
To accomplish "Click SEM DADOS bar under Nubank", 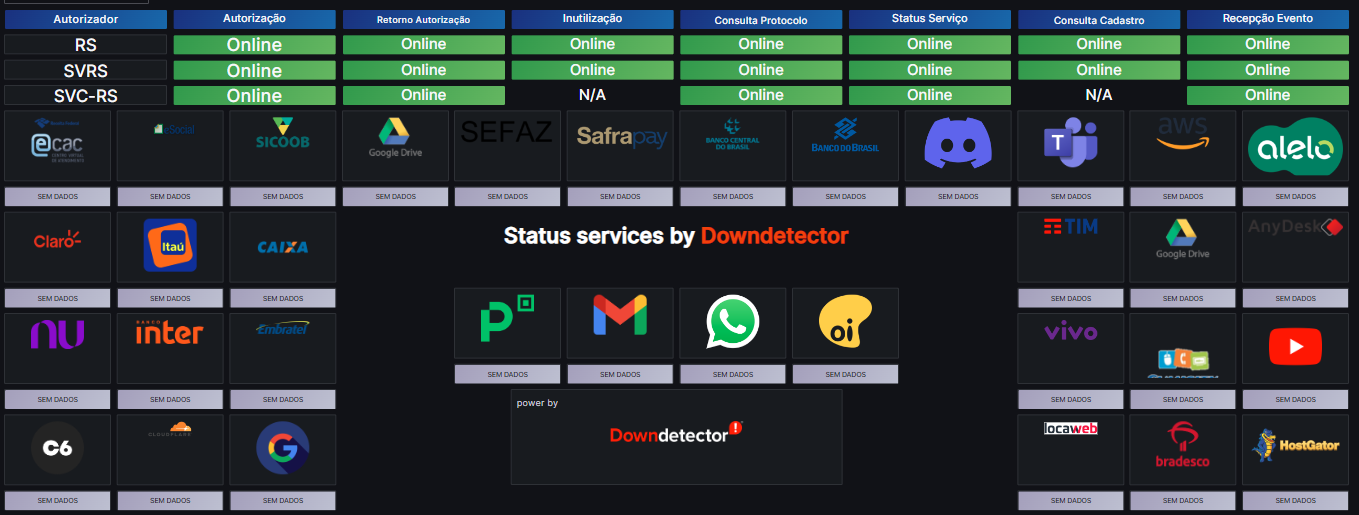I will [58, 399].
